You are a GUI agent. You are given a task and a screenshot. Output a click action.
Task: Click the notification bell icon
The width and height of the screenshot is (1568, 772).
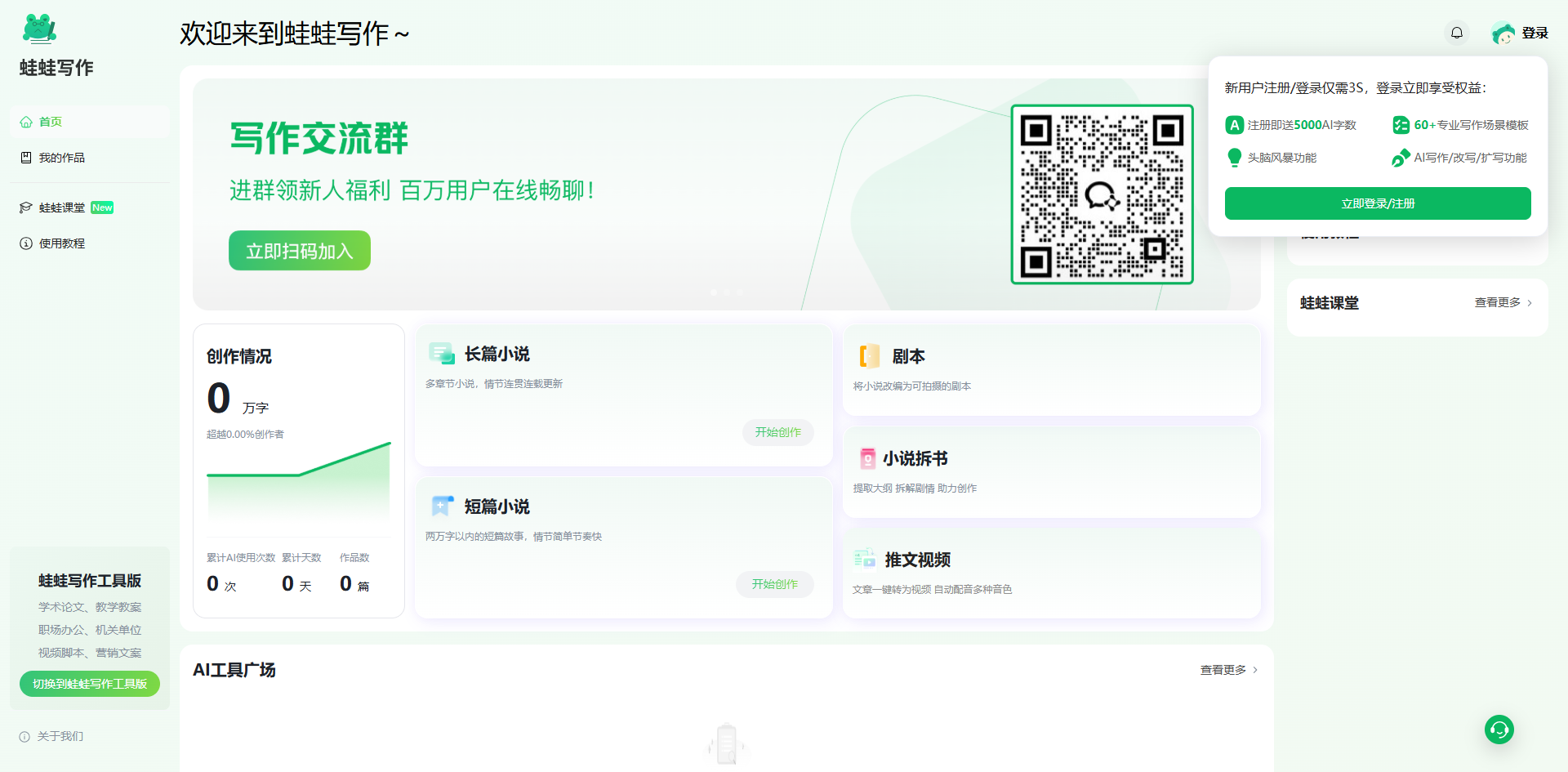1456,33
